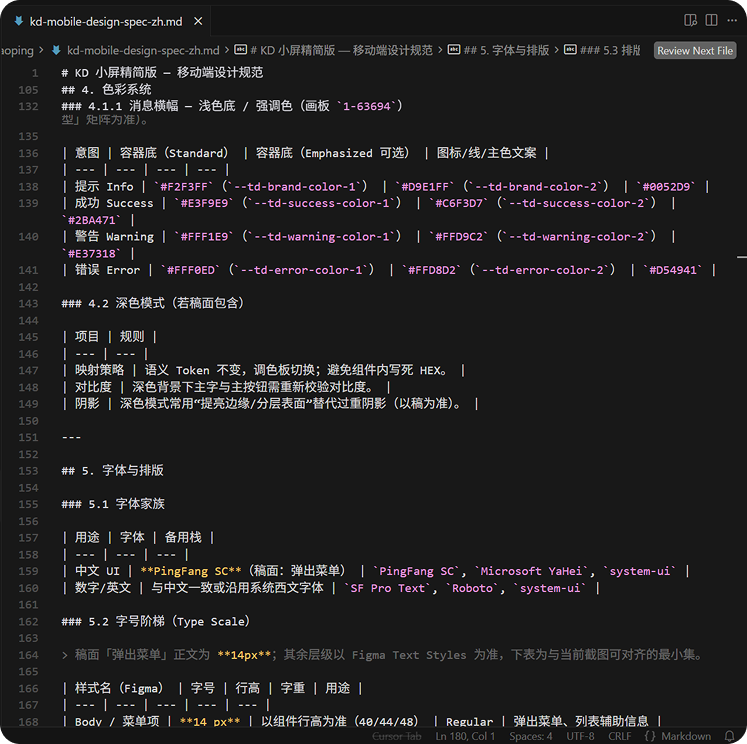747x744 pixels.
Task: Click line number 143 in the gutter
Action: pyautogui.click(x=29, y=303)
